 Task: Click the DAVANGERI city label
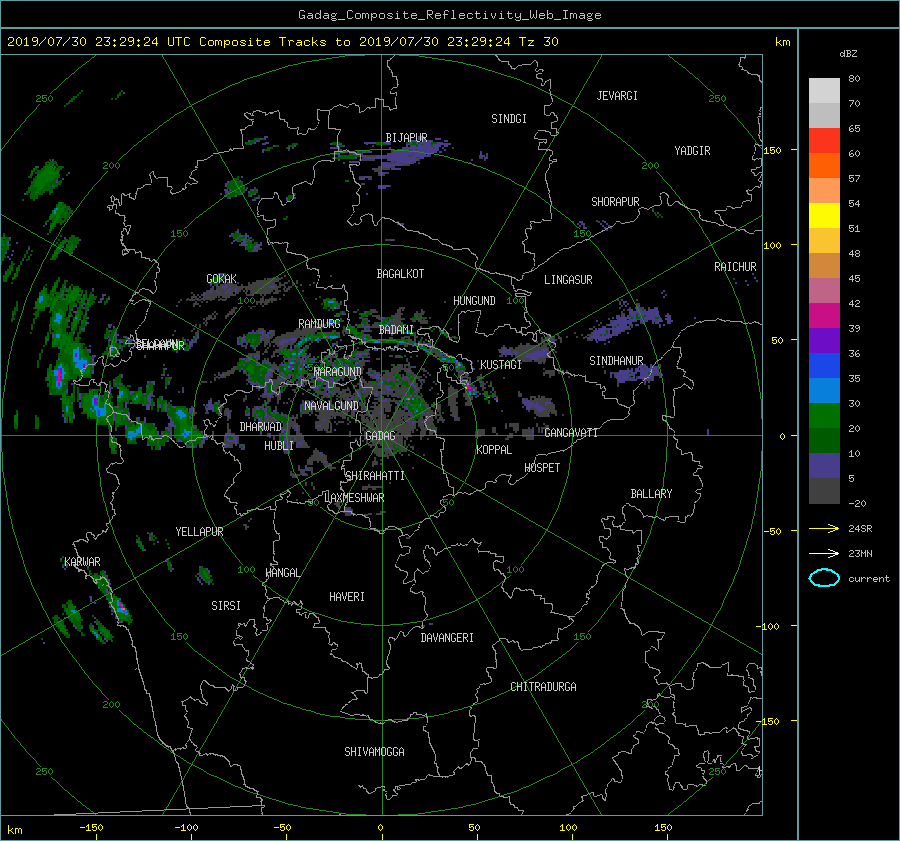[x=447, y=638]
